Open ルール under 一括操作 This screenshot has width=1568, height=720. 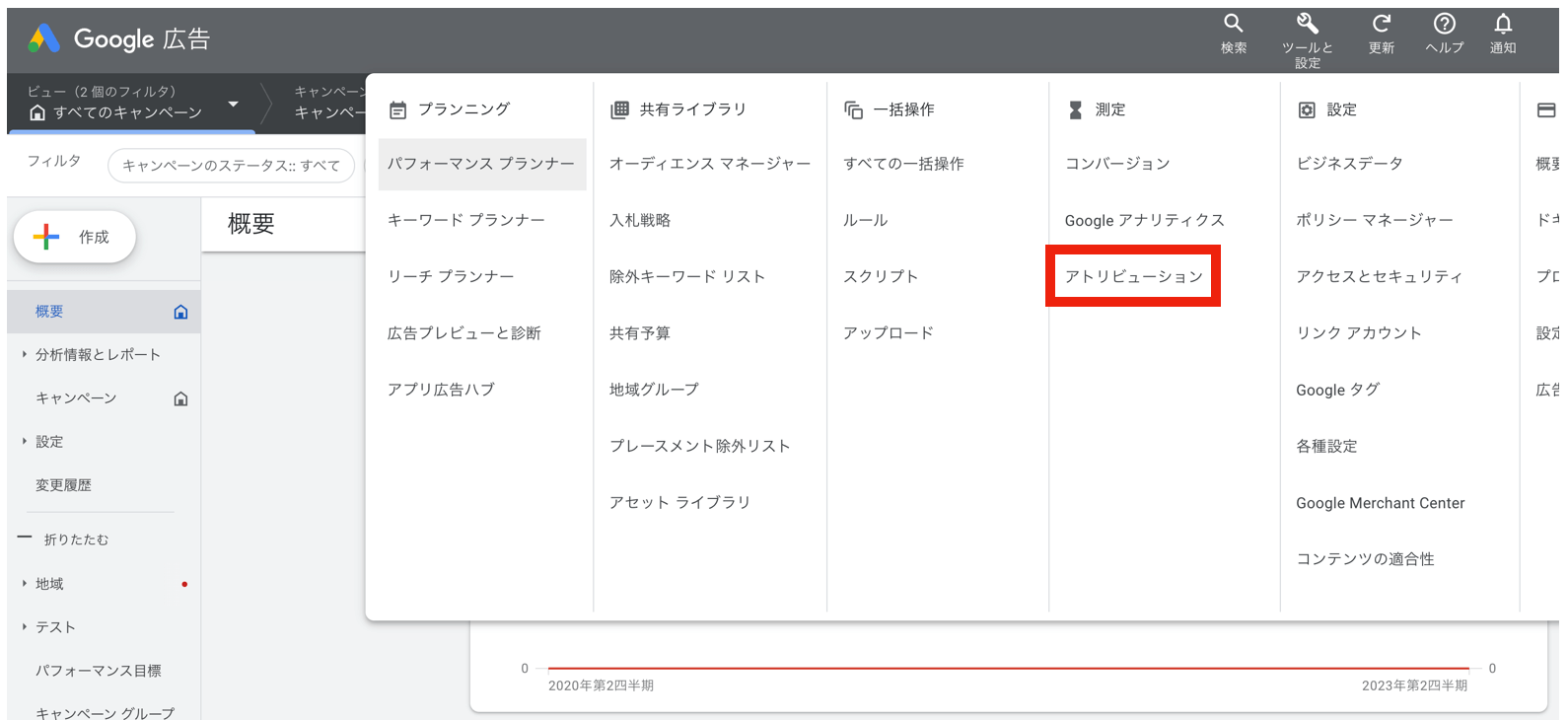(865, 220)
